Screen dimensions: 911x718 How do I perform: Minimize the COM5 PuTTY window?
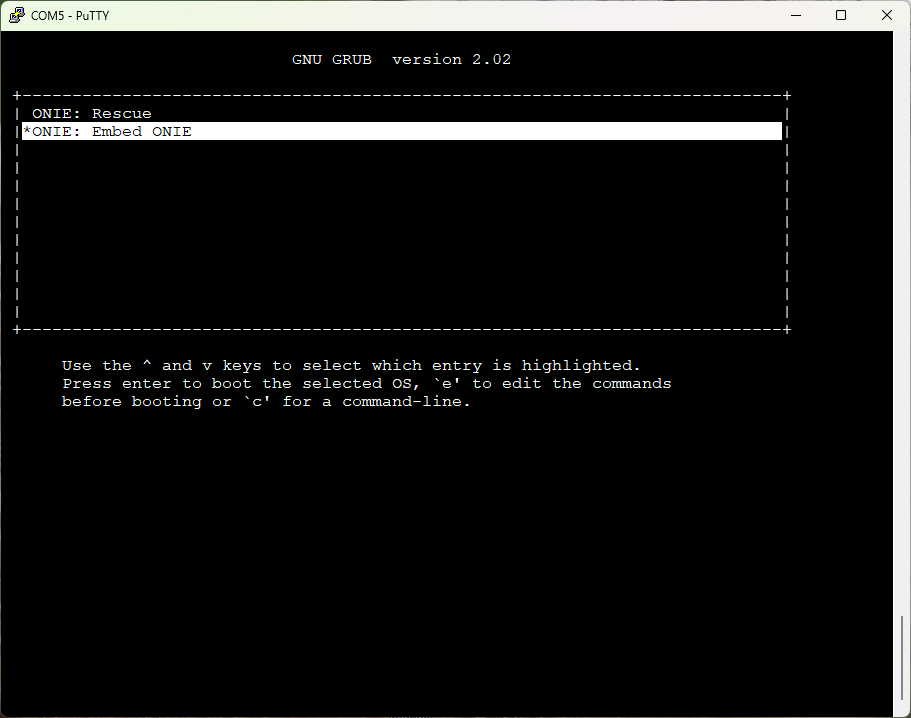tap(796, 15)
